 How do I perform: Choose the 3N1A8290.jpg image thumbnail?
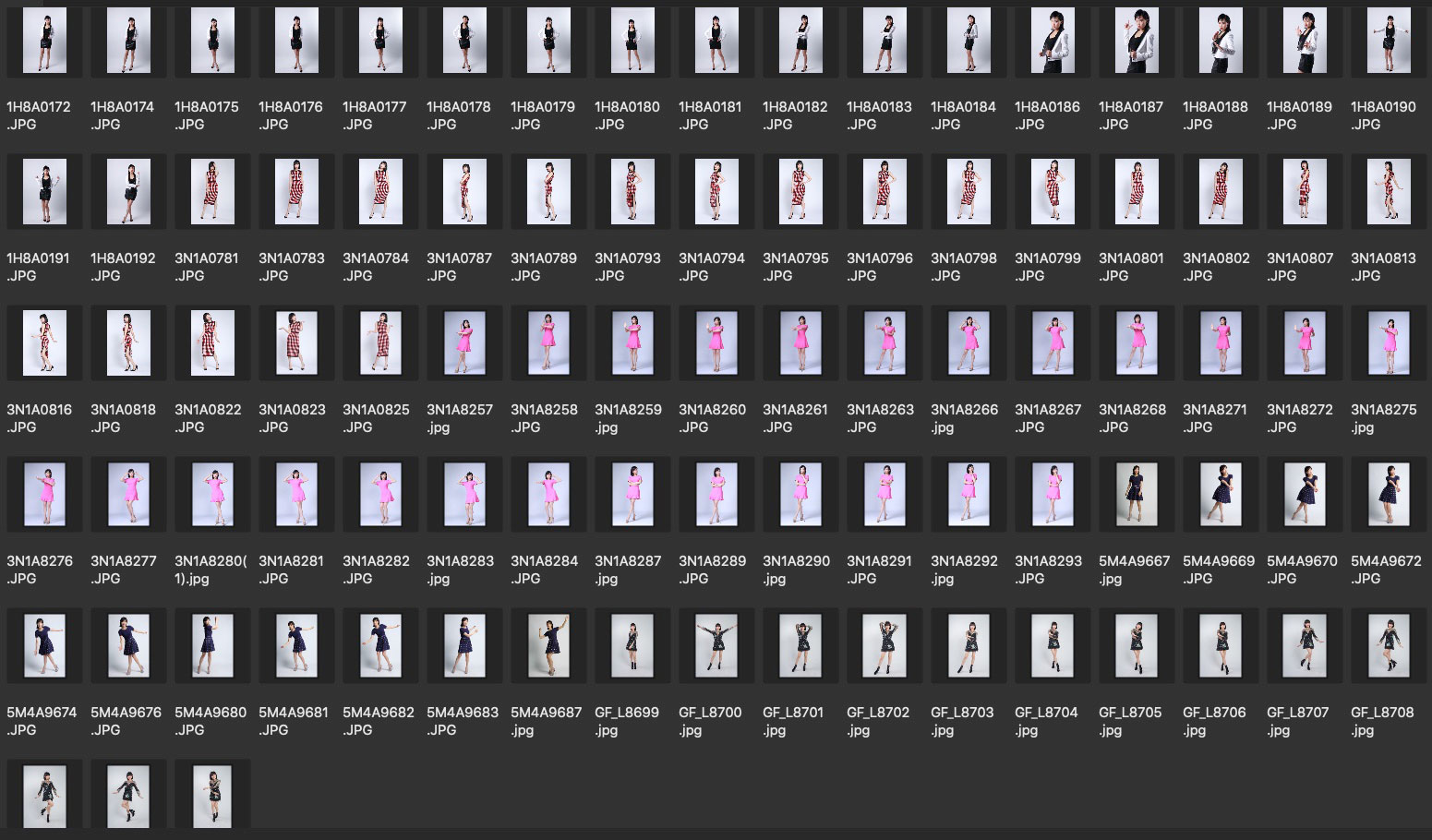(x=800, y=495)
